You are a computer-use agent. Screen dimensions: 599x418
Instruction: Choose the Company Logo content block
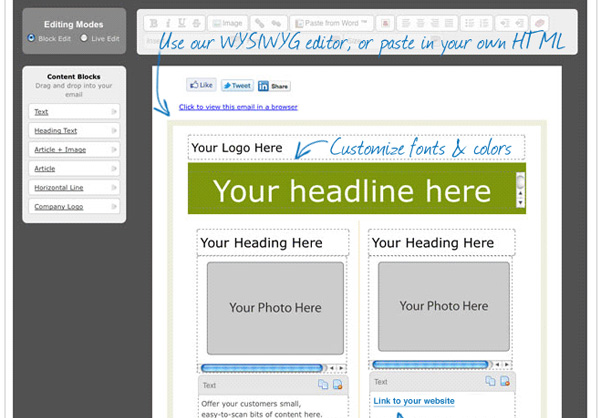coord(74,206)
